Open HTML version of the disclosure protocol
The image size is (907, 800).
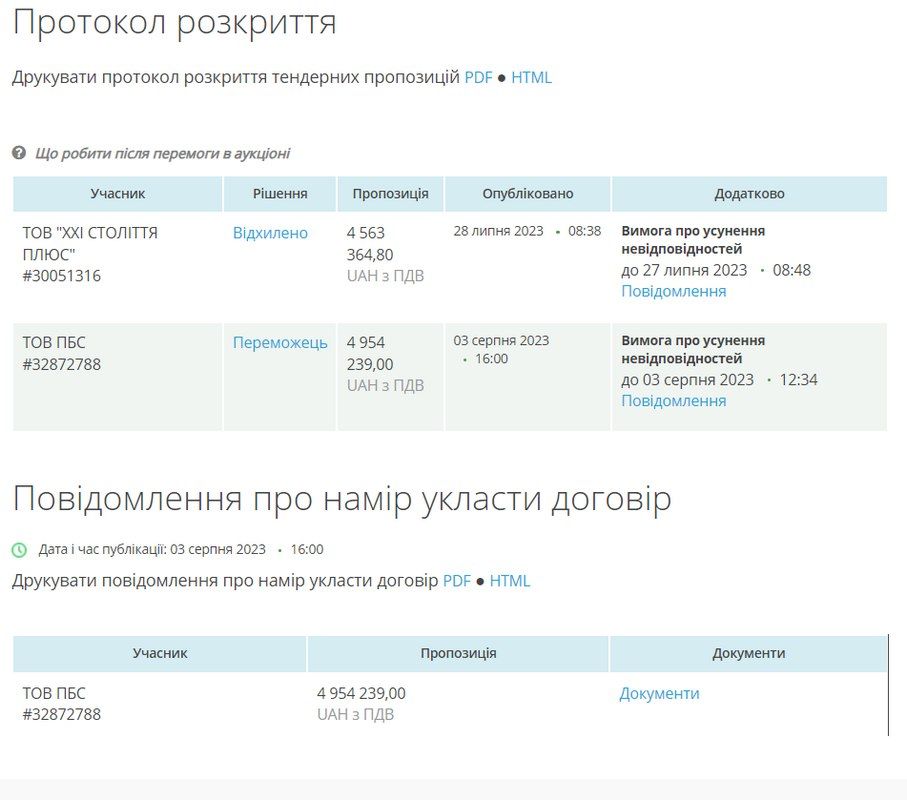pyautogui.click(x=533, y=76)
